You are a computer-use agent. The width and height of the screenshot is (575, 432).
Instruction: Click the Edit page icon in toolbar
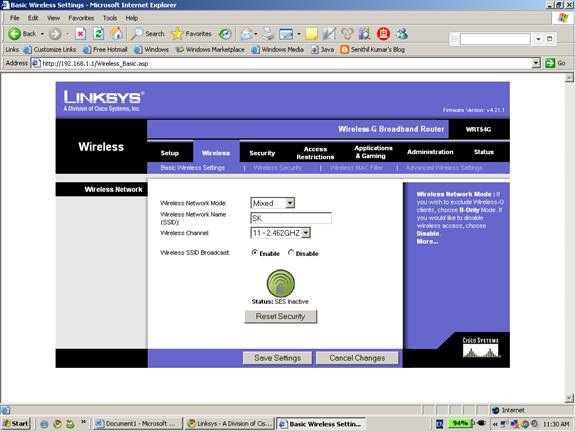tap(286, 34)
